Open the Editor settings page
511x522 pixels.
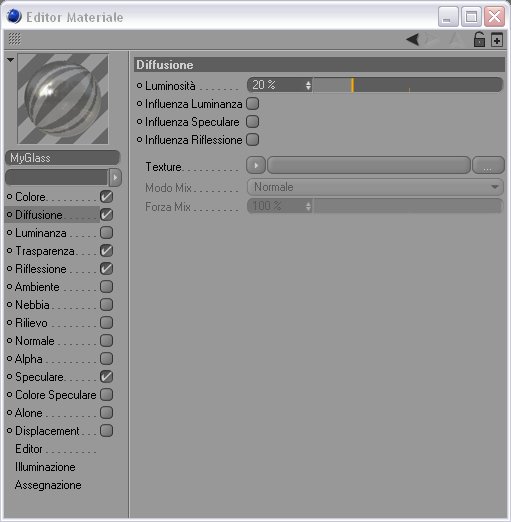tap(29, 449)
